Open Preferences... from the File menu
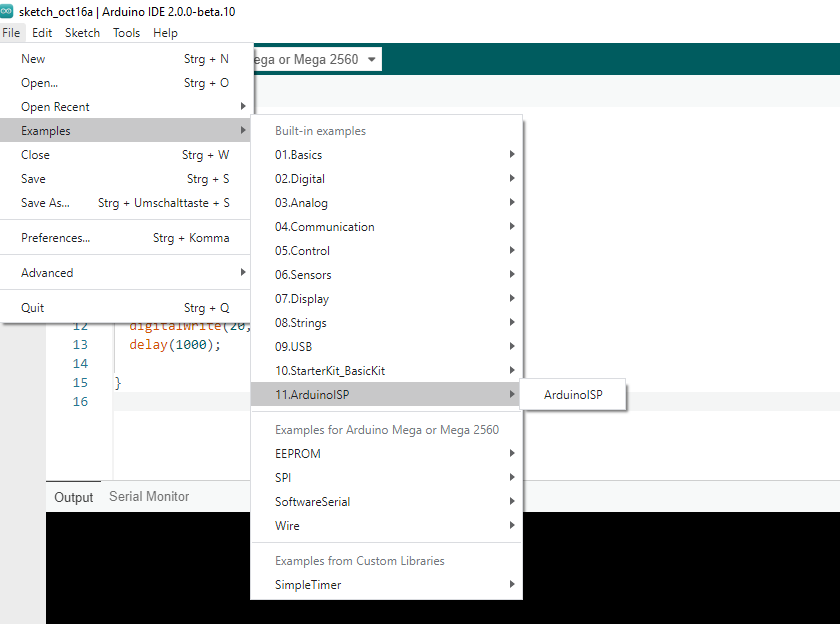Screen dimensions: 840x624 [125, 238]
